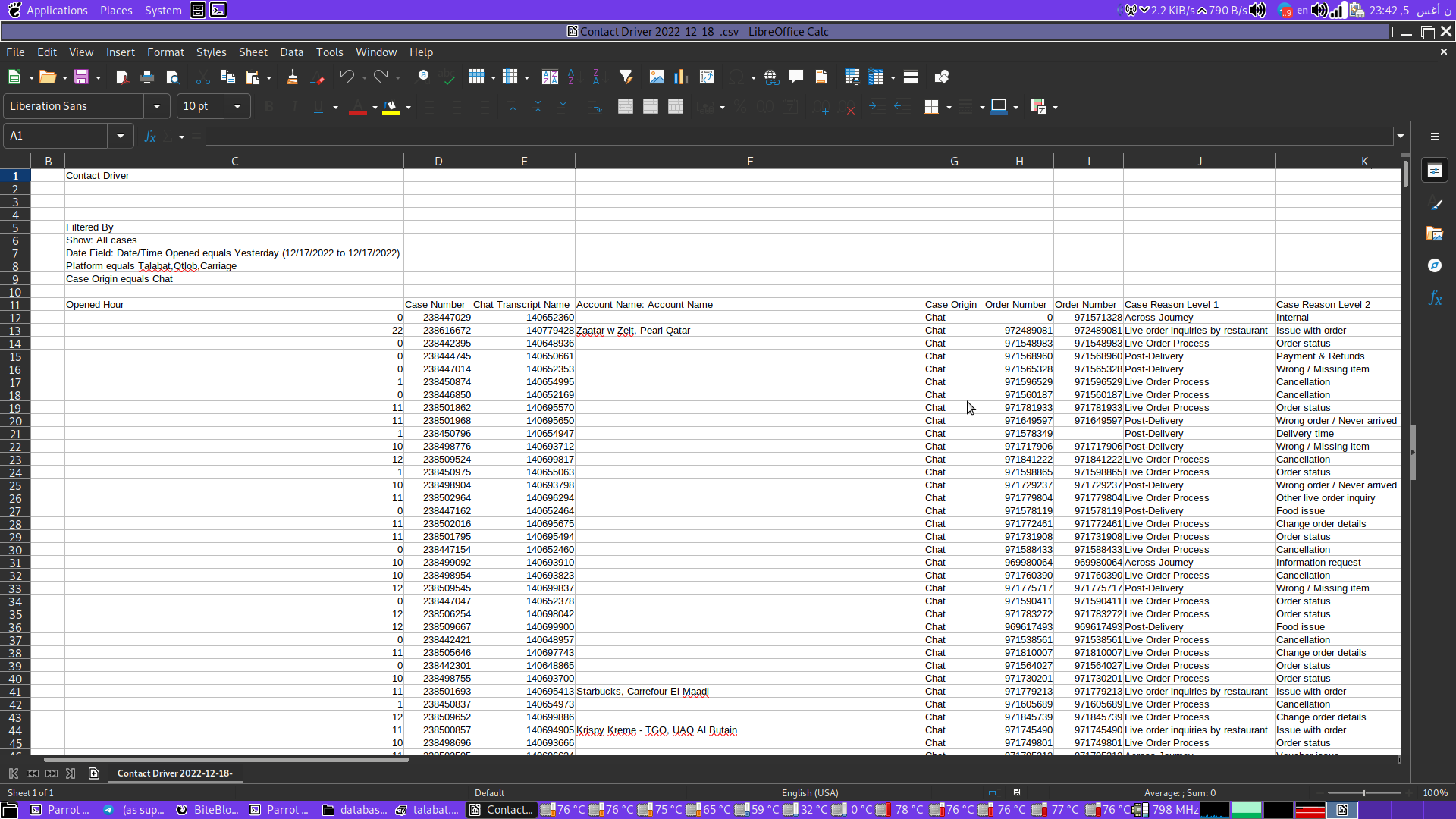This screenshot has height=819, width=1456.
Task: Toggle the Split Window icon
Action: (x=911, y=77)
